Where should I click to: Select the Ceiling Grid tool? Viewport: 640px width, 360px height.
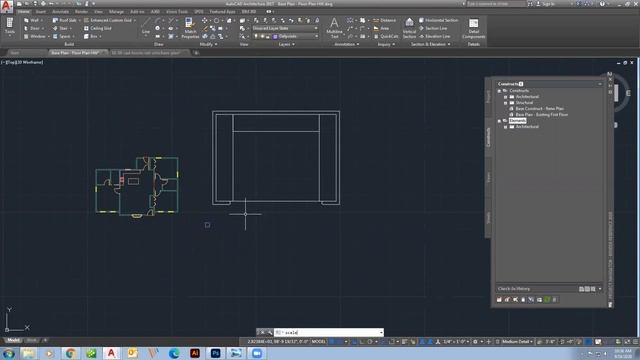tap(98, 28)
